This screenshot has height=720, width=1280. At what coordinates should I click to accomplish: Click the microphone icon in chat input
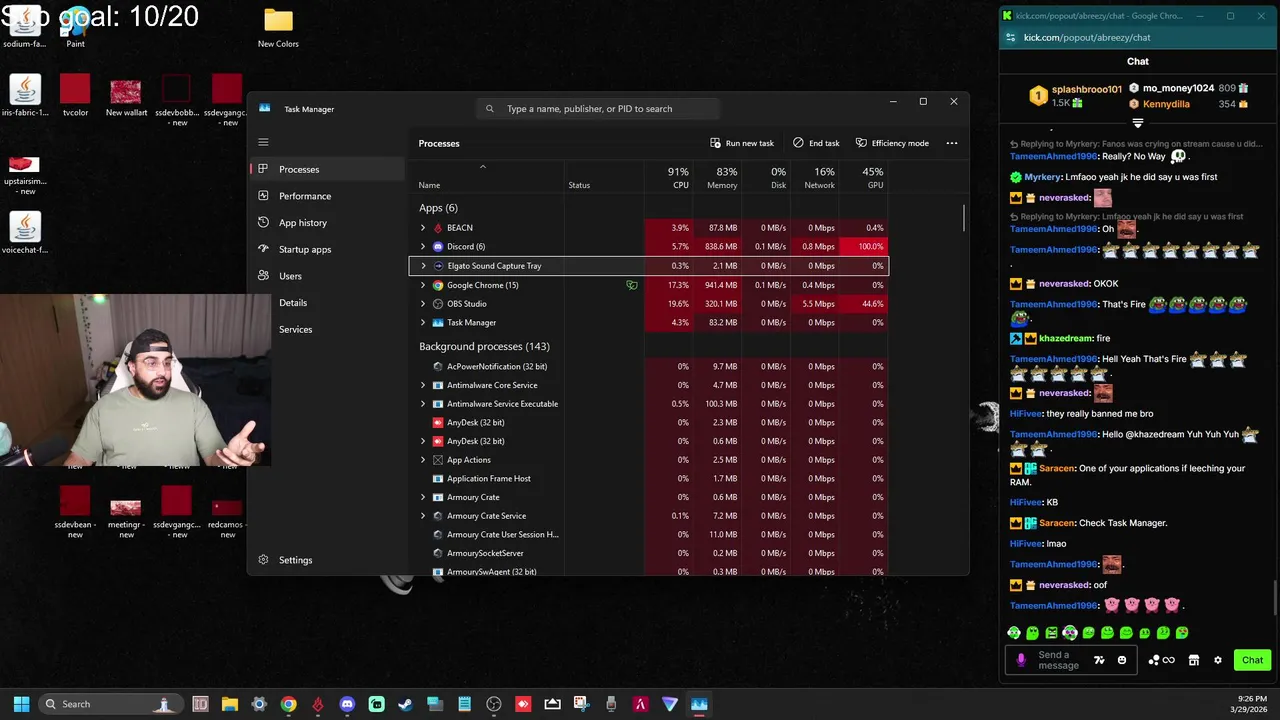tap(1021, 660)
